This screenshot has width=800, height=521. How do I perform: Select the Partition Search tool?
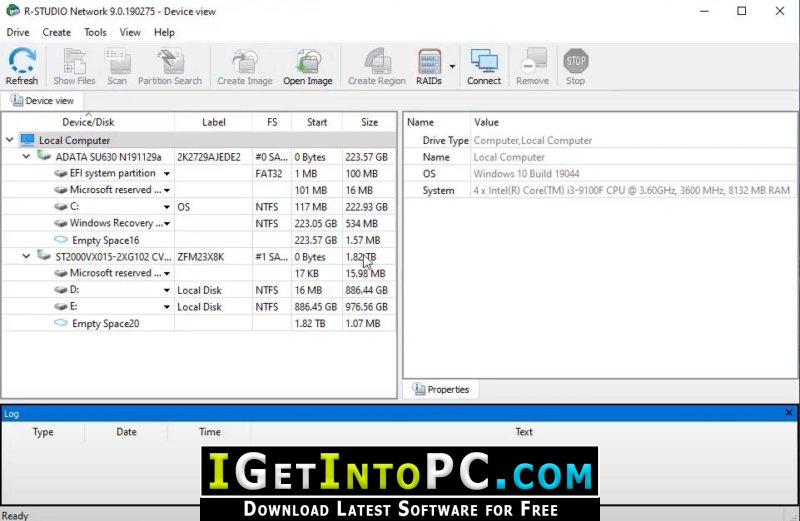pos(170,66)
